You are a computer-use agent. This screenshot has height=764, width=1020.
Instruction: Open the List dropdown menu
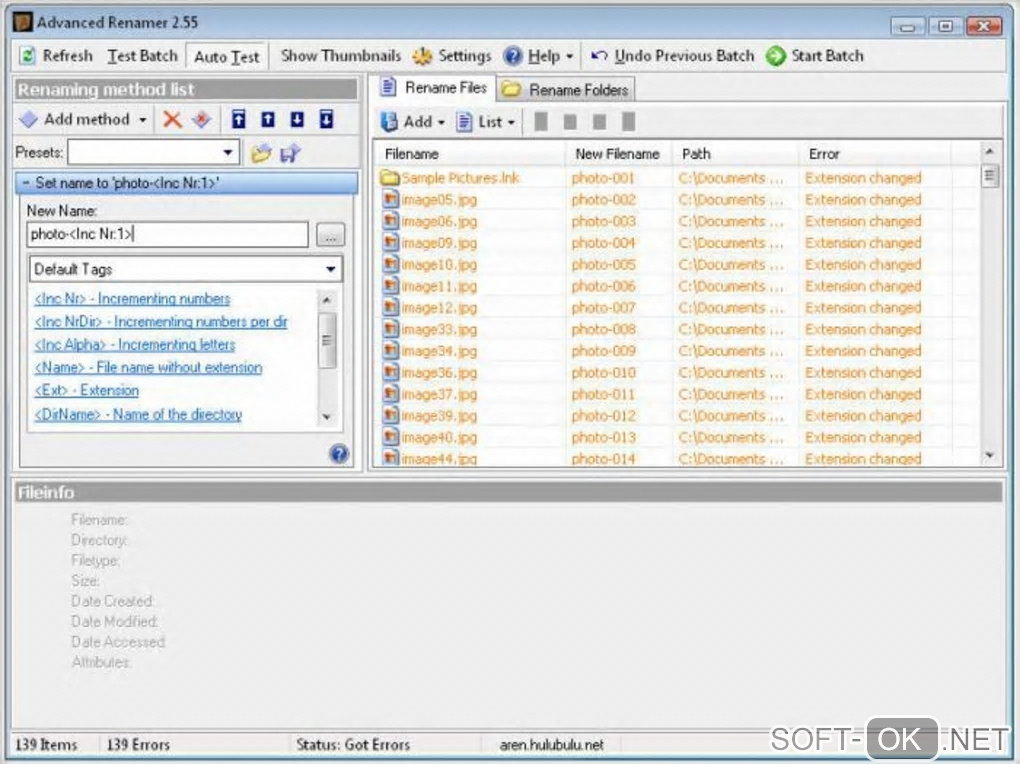pyautogui.click(x=485, y=122)
